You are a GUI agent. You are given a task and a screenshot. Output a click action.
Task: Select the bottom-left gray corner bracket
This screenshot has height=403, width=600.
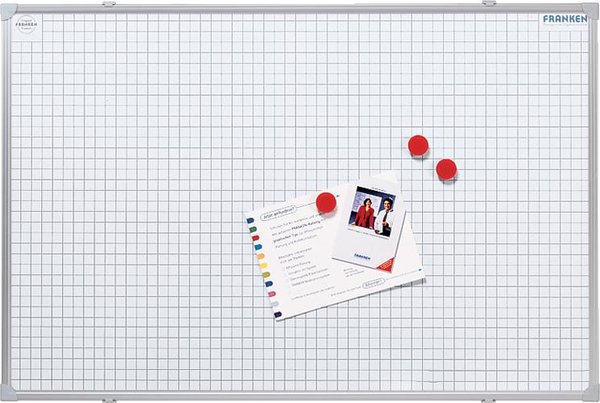8,390
